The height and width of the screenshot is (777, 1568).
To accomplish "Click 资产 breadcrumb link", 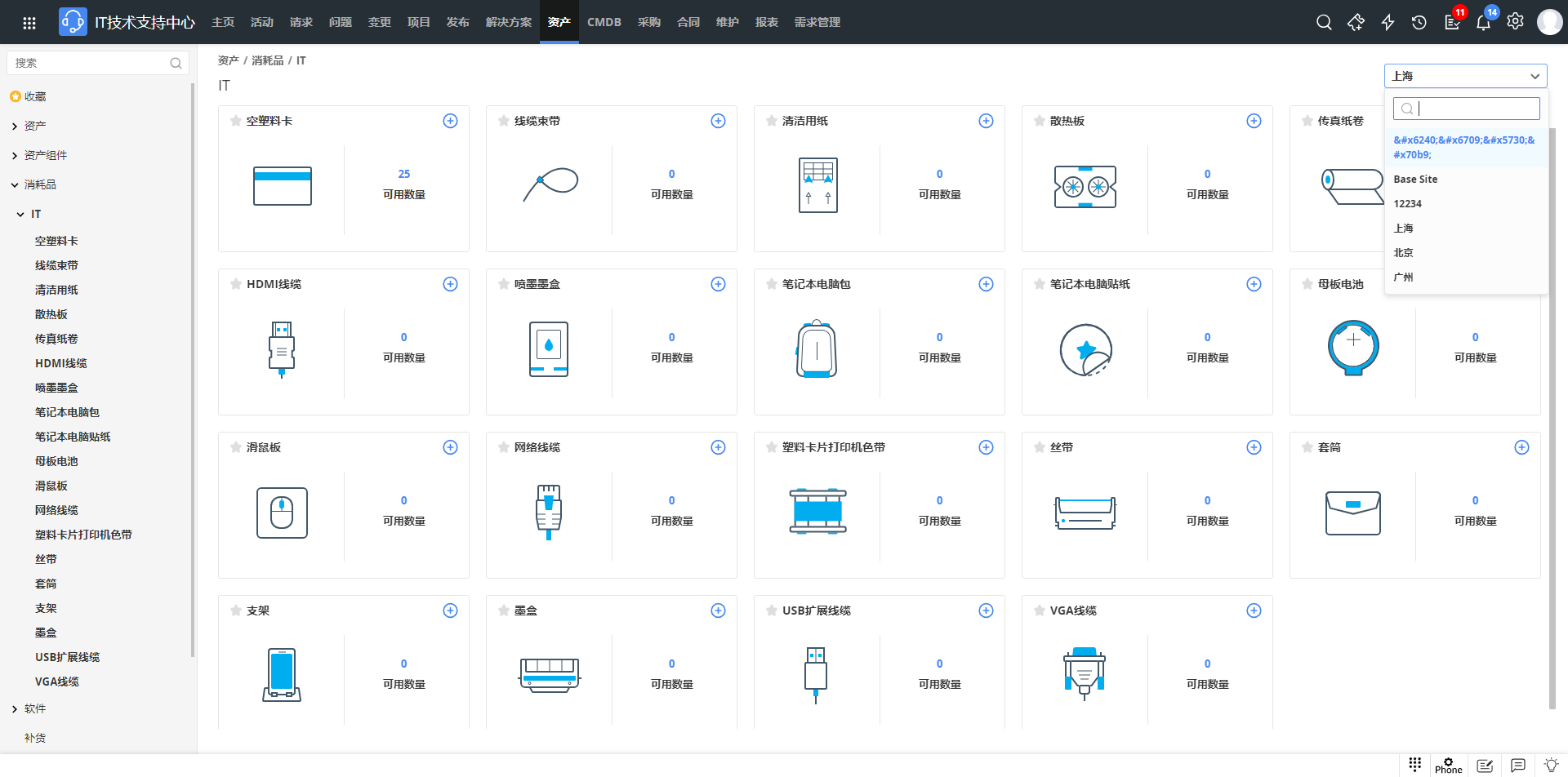I will click(x=228, y=60).
